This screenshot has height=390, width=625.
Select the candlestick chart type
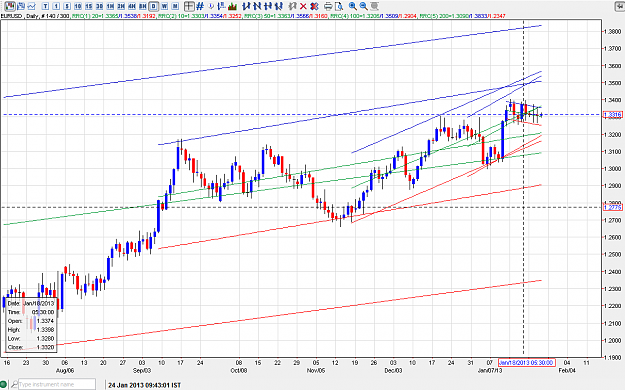pyautogui.click(x=10, y=6)
